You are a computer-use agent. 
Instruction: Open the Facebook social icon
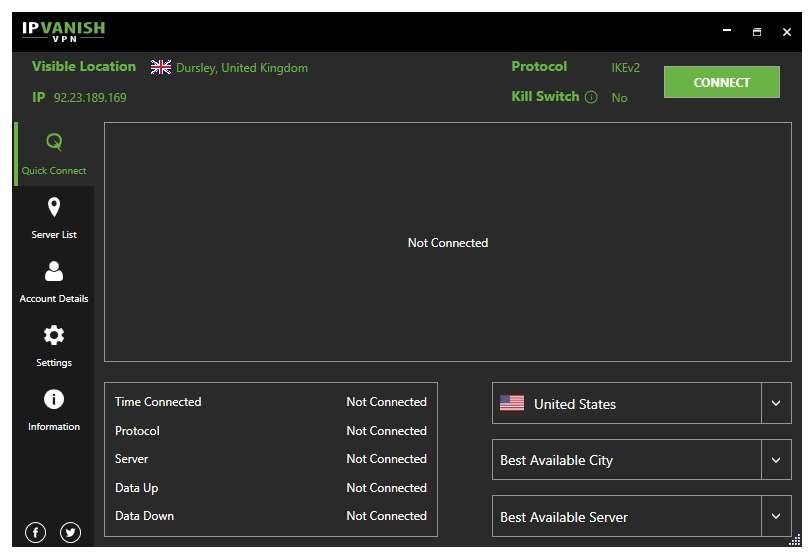point(35,532)
